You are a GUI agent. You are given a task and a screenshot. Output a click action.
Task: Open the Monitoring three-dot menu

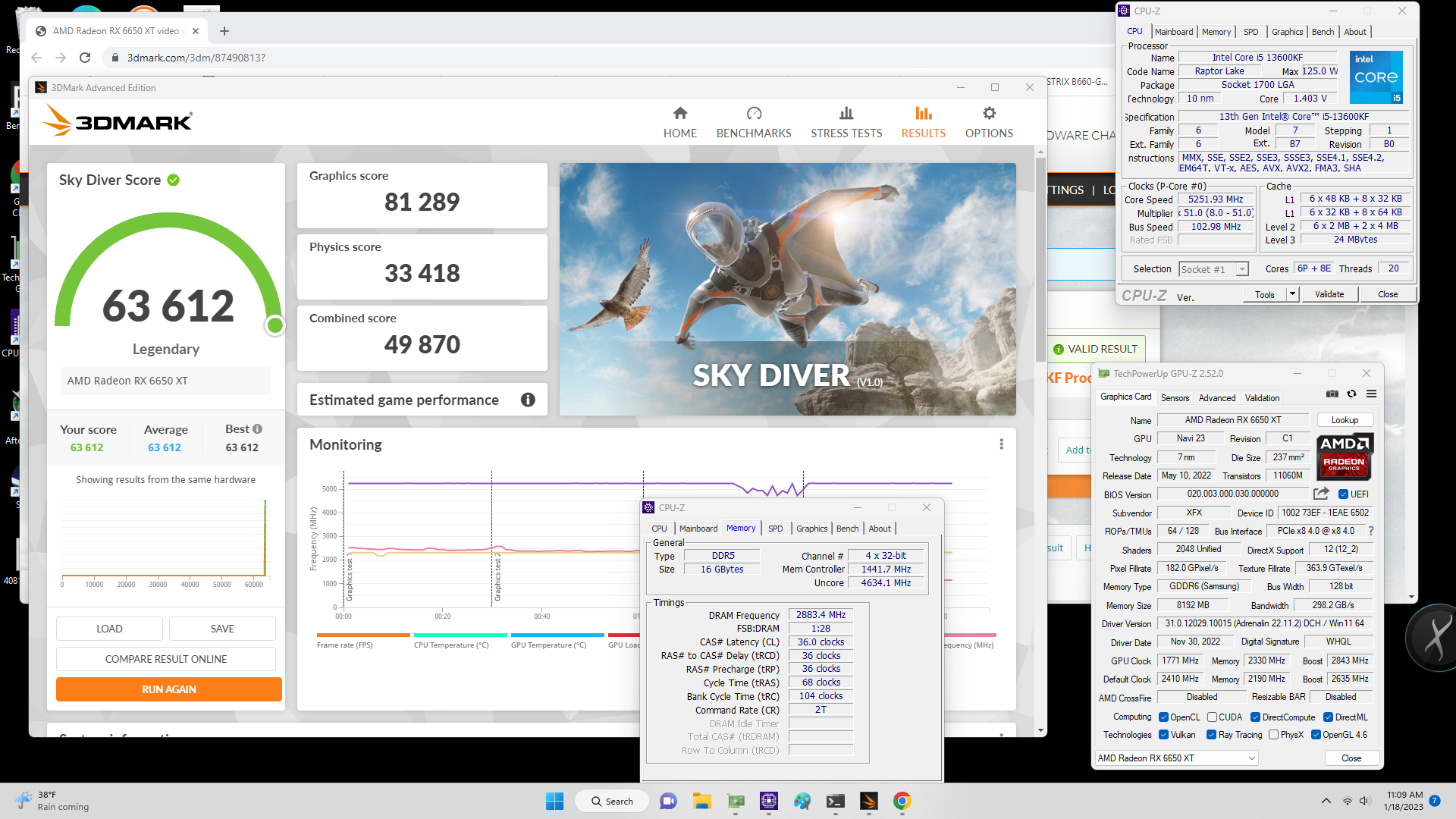coord(1001,444)
